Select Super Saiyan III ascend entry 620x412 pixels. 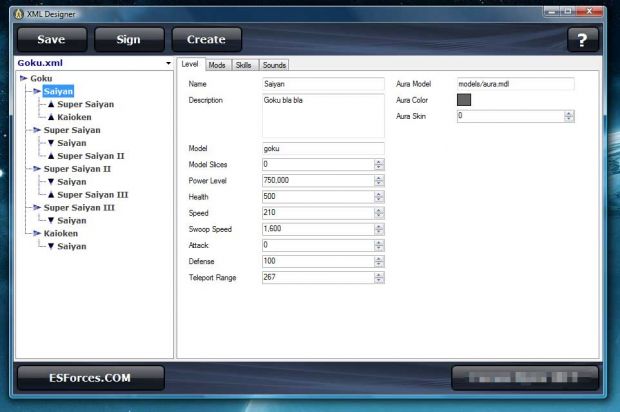93,195
